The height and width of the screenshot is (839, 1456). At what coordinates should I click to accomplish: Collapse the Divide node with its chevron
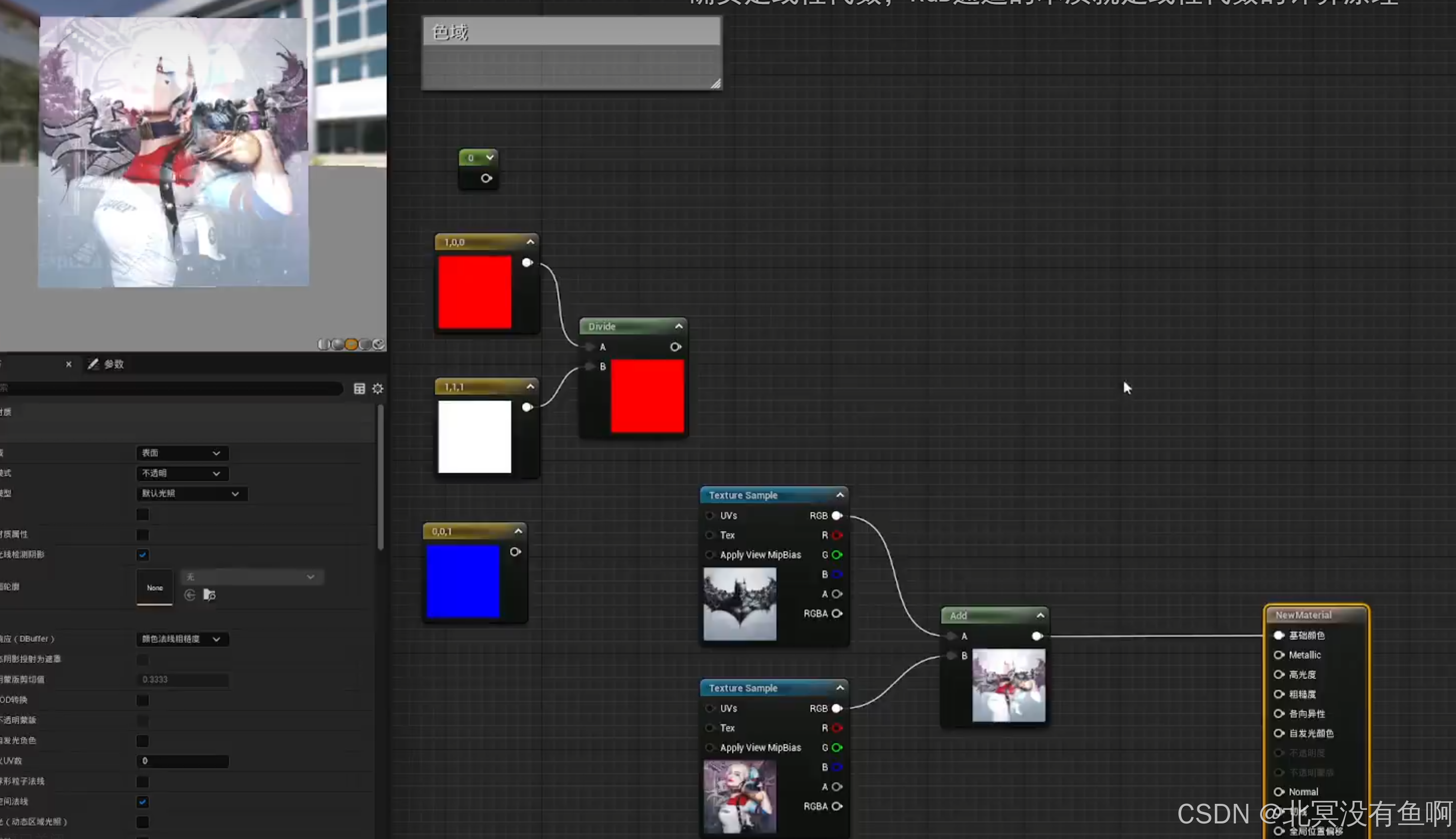(679, 326)
